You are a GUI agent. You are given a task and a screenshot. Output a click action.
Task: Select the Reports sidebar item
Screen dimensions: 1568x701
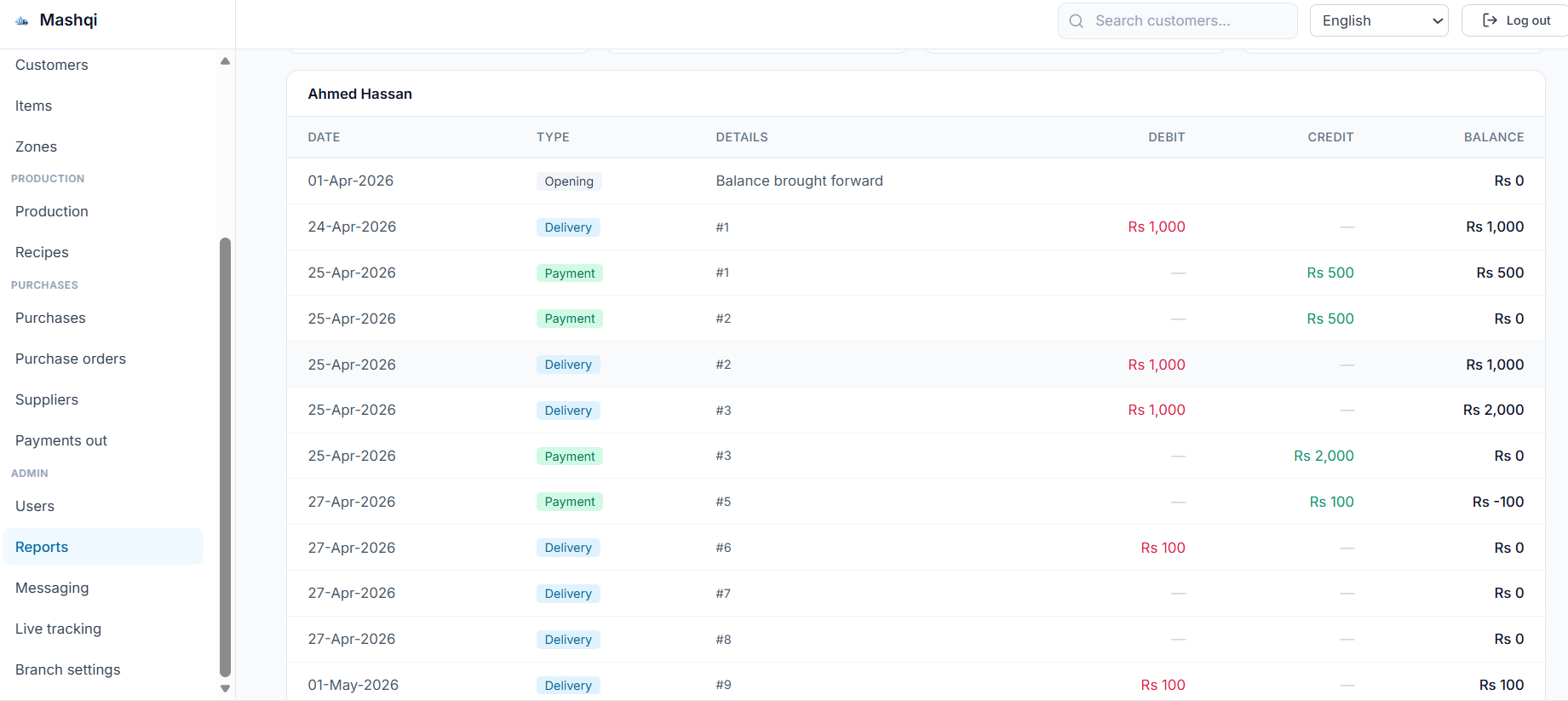pos(103,547)
